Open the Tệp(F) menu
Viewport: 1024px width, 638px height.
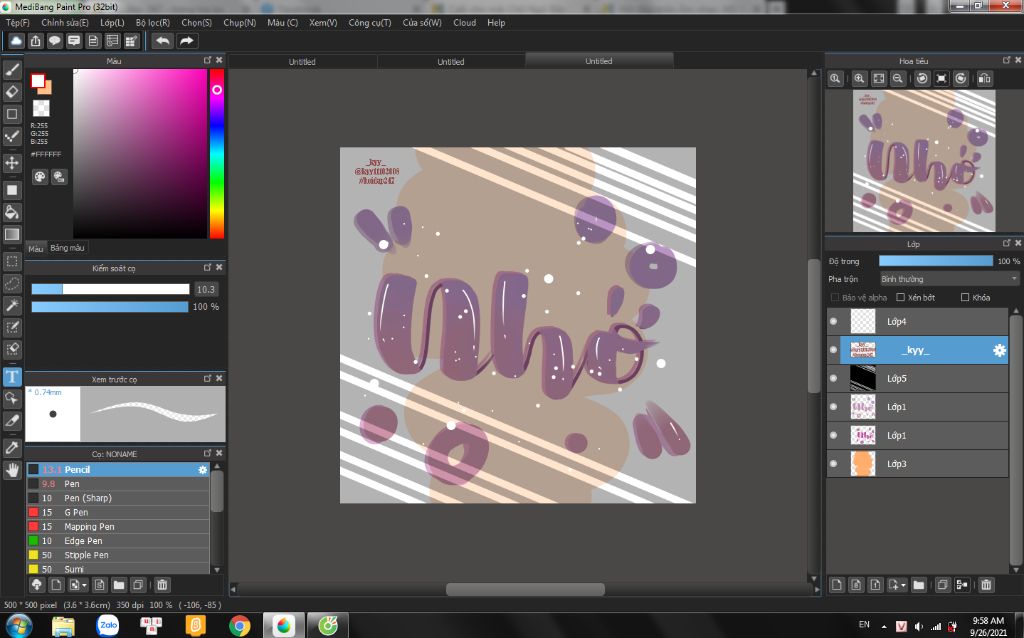tap(18, 22)
